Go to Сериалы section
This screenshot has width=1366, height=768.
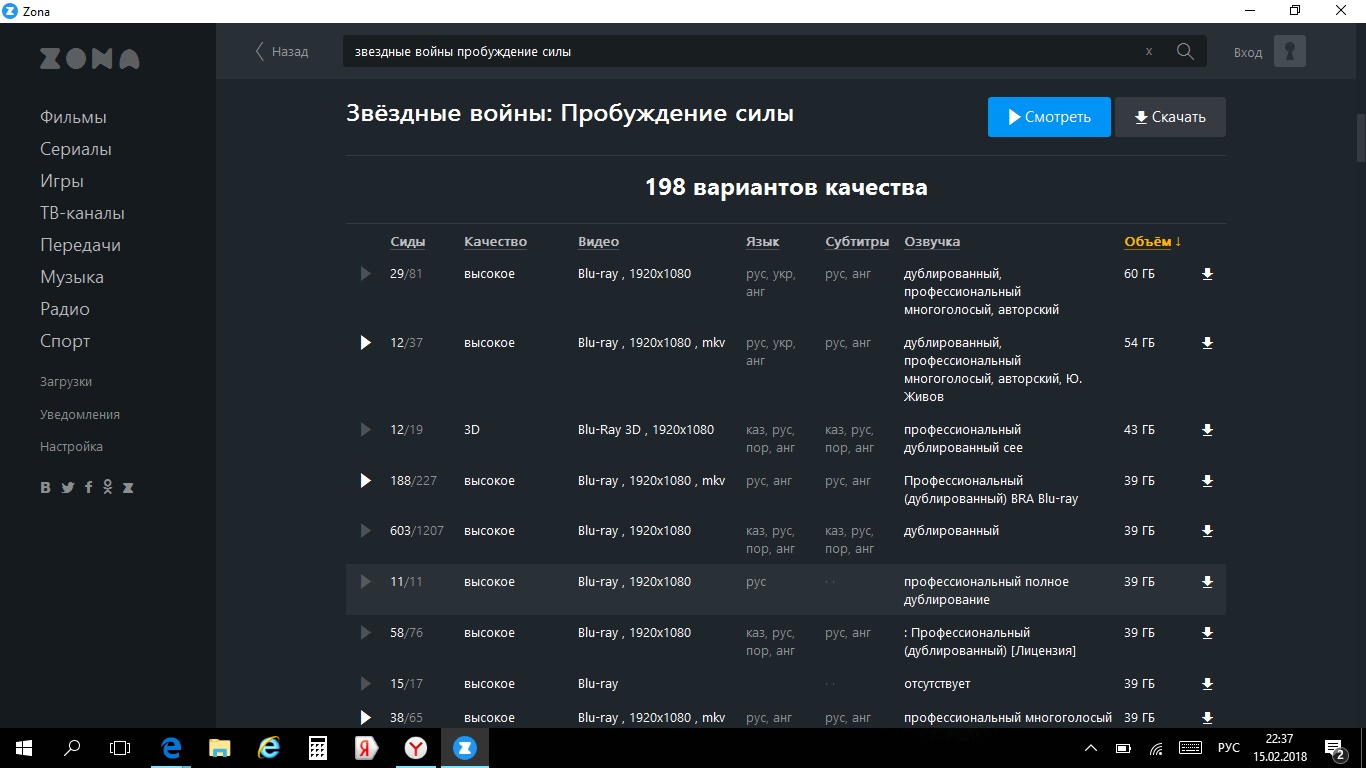[76, 149]
